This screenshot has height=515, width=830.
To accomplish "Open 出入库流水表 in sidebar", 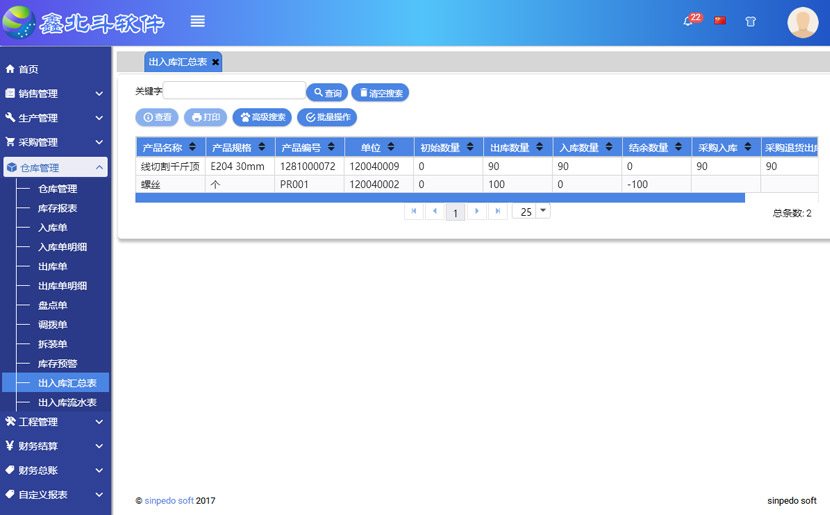I will [x=67, y=402].
